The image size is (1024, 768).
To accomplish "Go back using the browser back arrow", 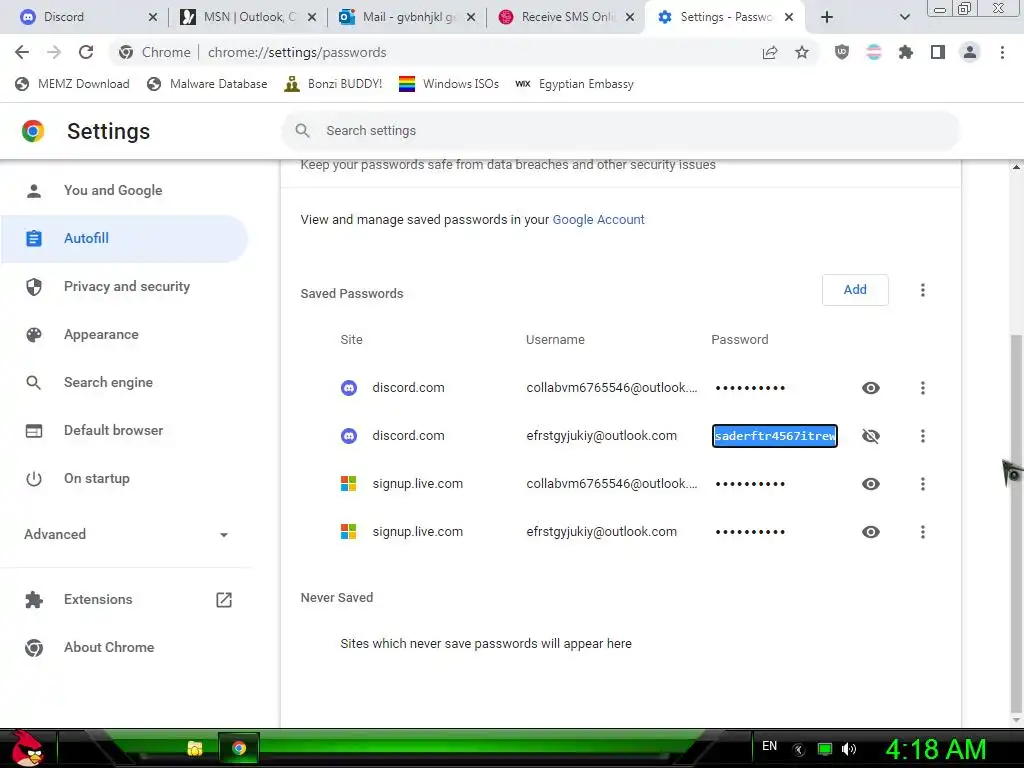I will [22, 52].
